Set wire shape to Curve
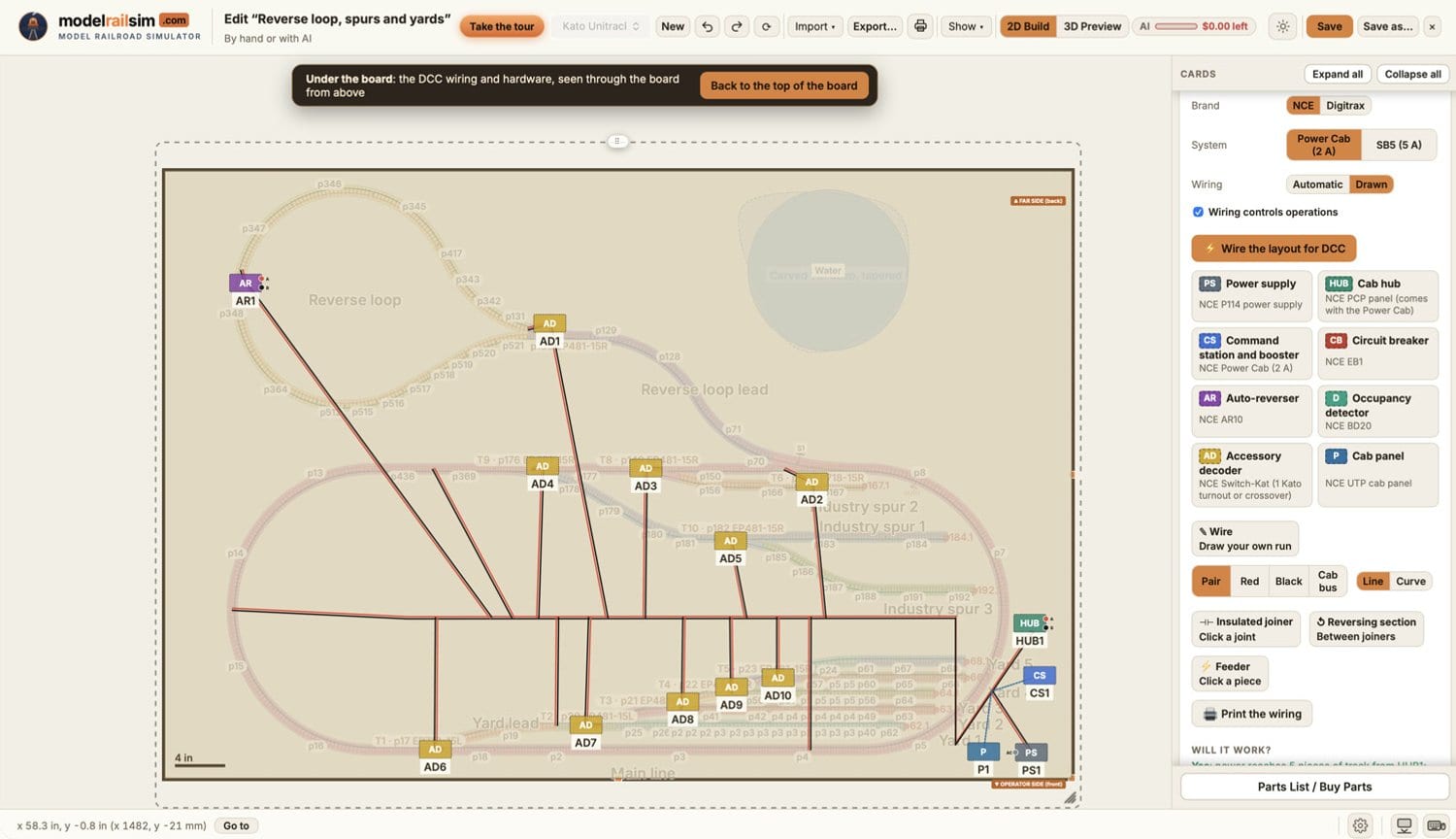The width and height of the screenshot is (1456, 839). (x=1410, y=582)
